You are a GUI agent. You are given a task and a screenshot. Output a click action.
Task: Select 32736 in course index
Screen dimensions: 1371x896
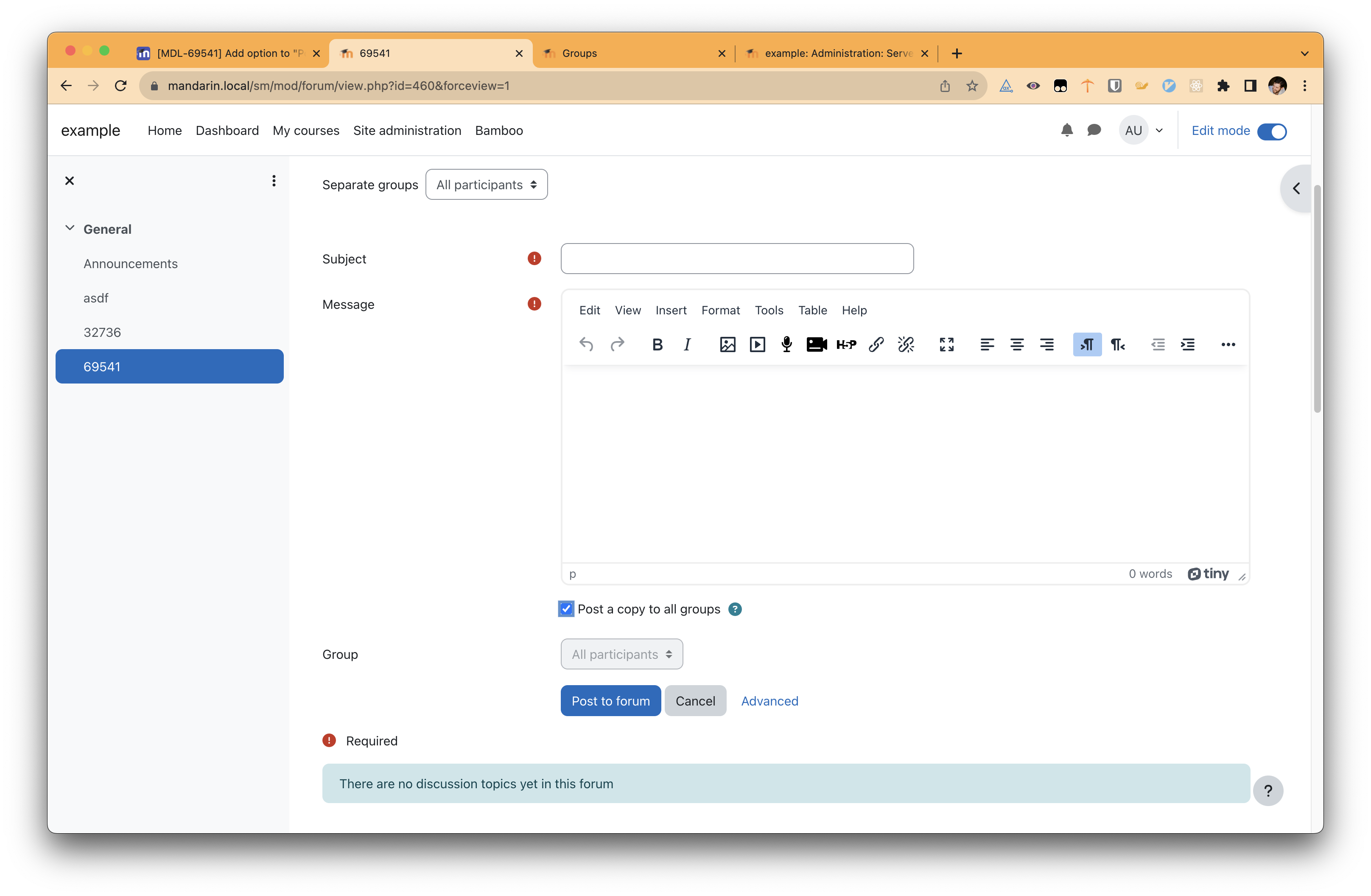102,332
